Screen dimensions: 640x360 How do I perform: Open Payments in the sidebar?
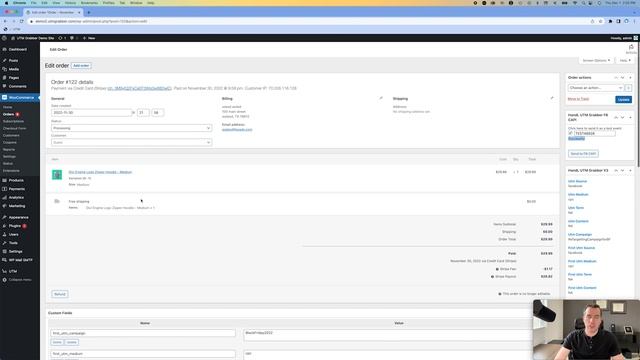pyautogui.click(x=17, y=189)
